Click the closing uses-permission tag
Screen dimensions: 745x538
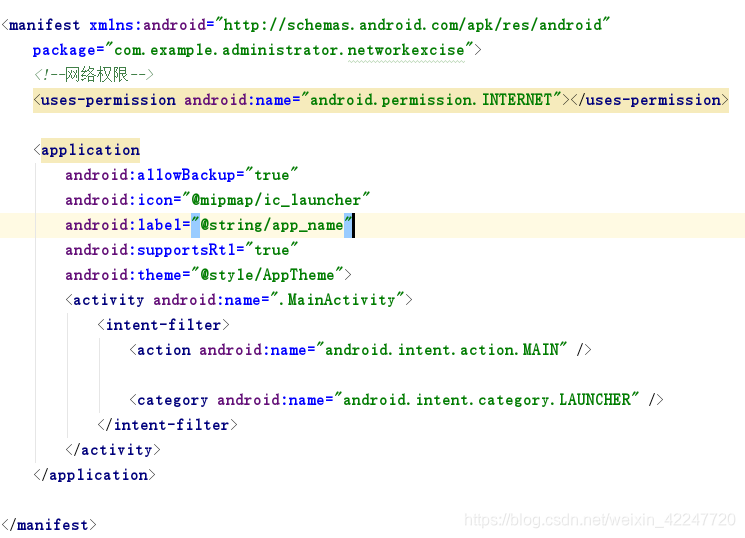coord(649,100)
